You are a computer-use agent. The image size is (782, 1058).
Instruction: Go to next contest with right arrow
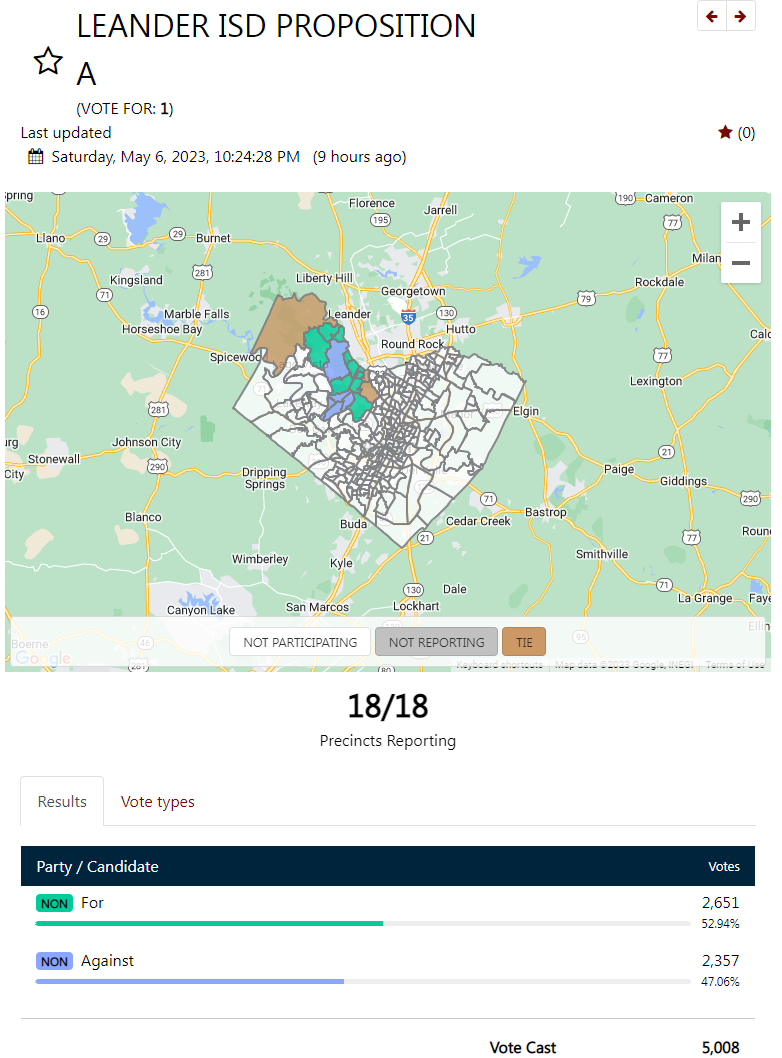click(740, 16)
